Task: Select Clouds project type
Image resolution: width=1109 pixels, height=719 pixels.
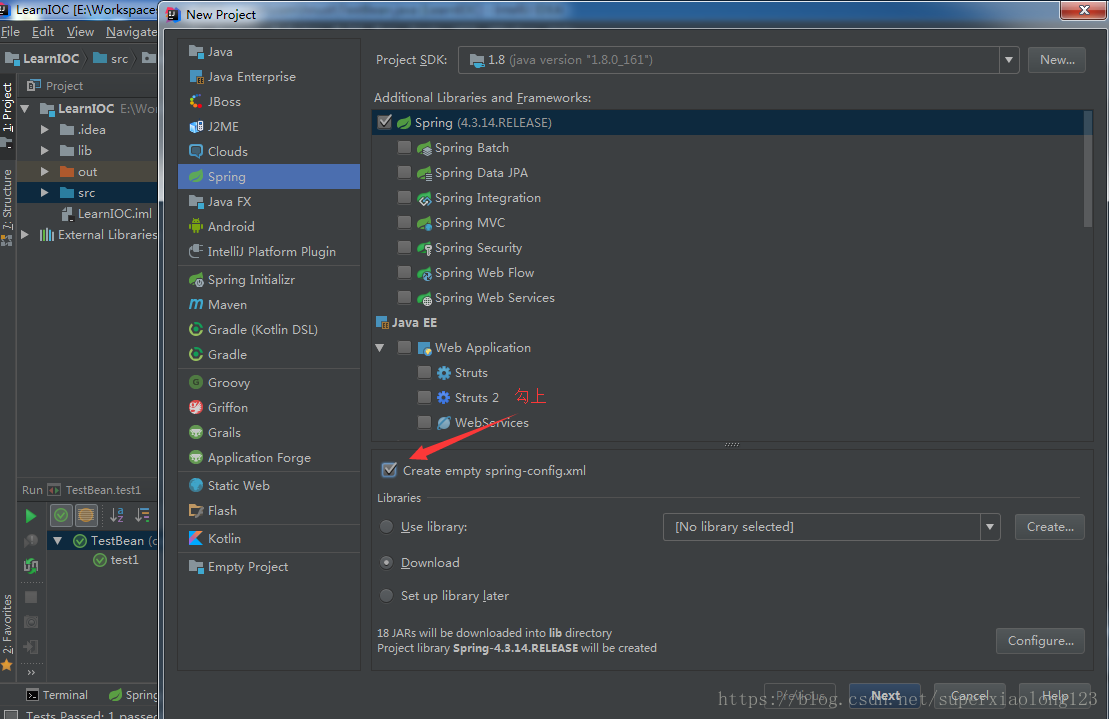Action: [x=269, y=151]
